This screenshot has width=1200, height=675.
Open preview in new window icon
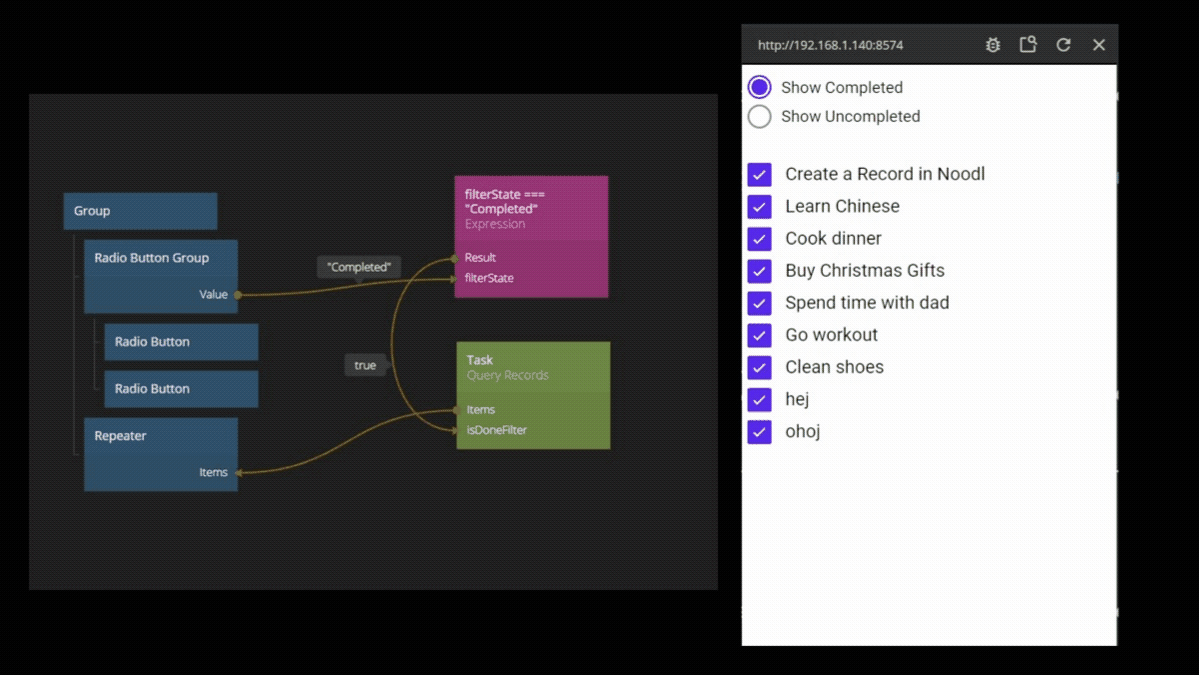pyautogui.click(x=1027, y=45)
